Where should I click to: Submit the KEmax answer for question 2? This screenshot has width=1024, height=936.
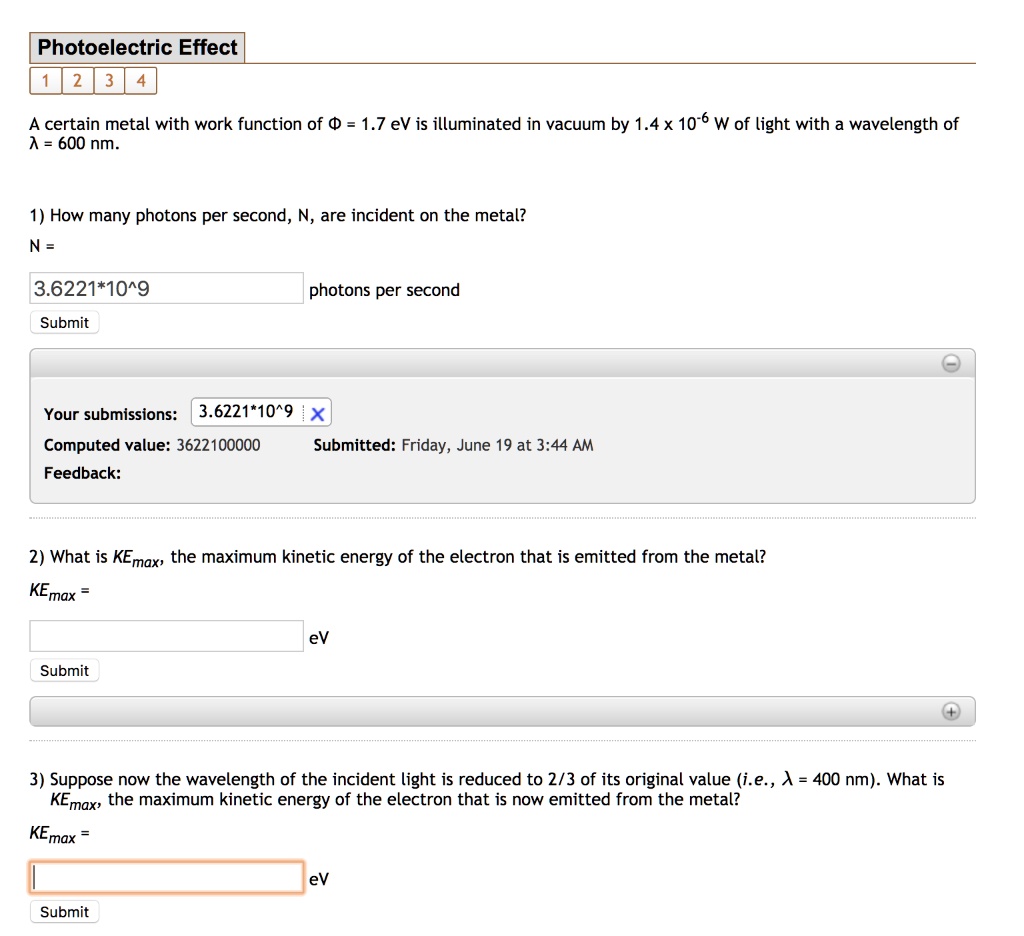64,670
